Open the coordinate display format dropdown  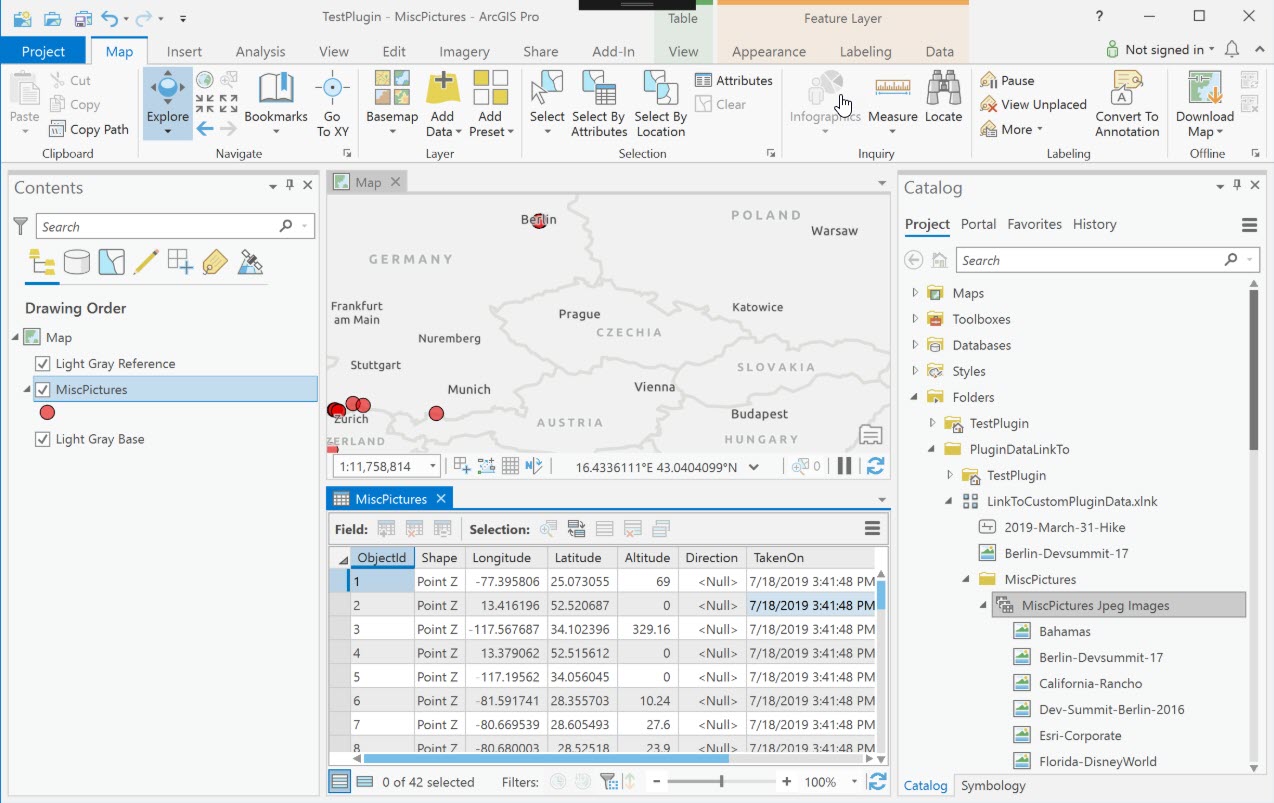(x=754, y=467)
